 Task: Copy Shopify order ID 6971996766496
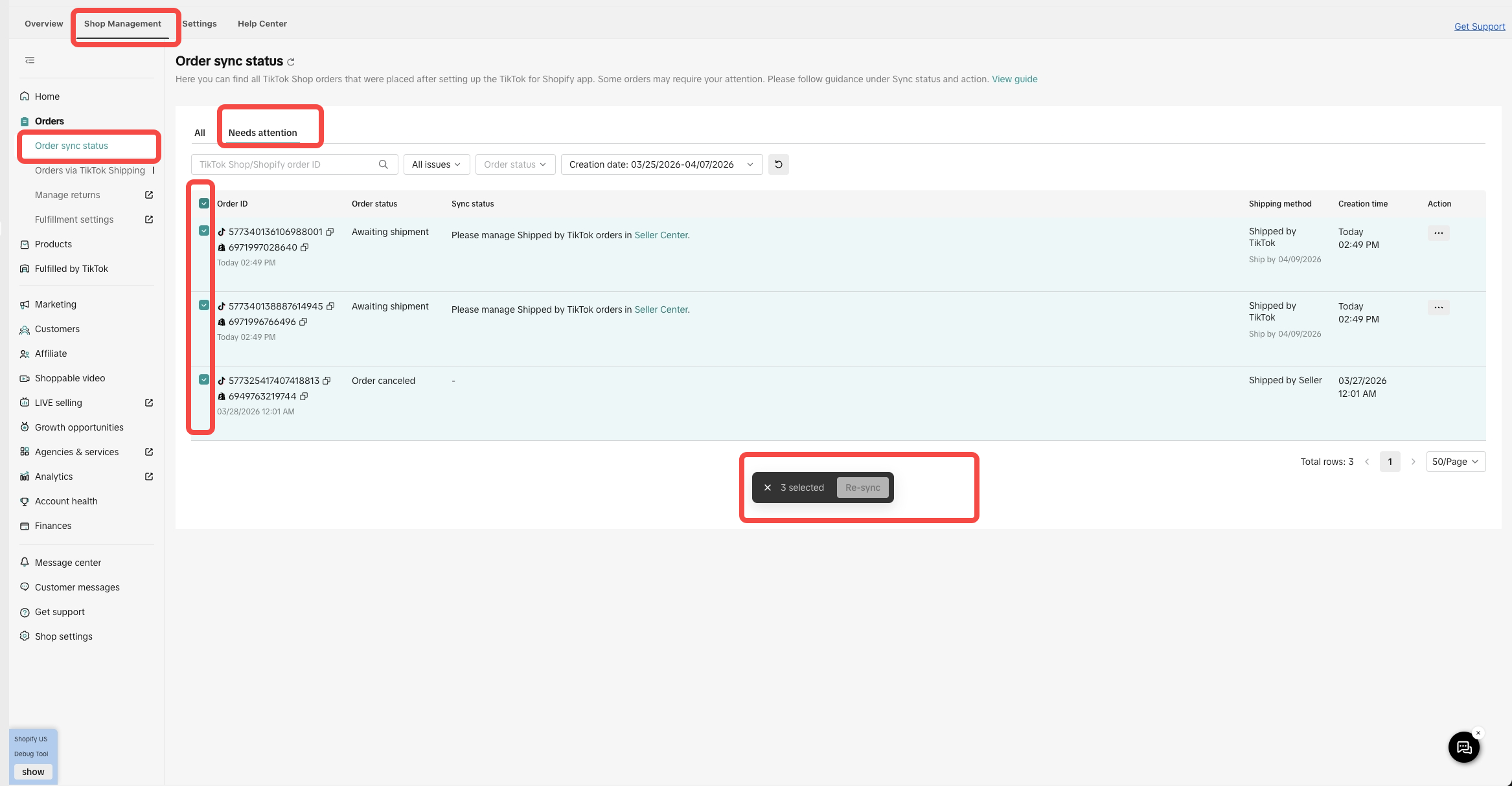[x=303, y=322]
